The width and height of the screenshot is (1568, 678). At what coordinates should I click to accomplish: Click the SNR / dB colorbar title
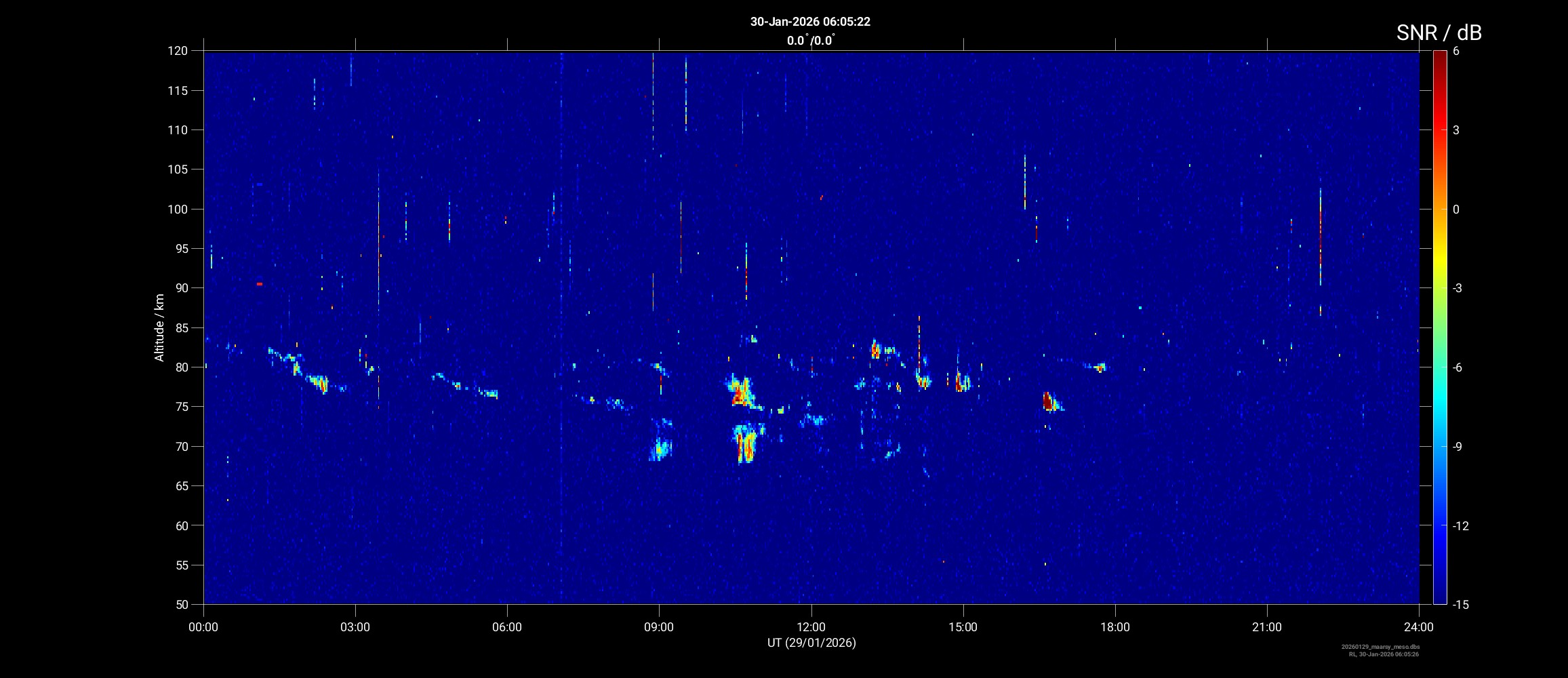click(x=1439, y=33)
